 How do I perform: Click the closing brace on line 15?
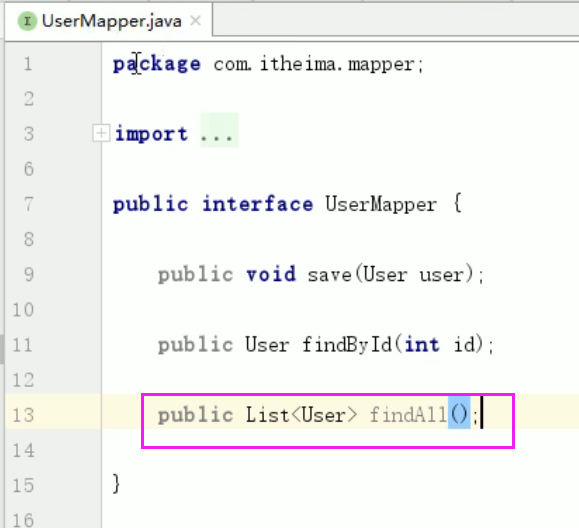coord(117,483)
